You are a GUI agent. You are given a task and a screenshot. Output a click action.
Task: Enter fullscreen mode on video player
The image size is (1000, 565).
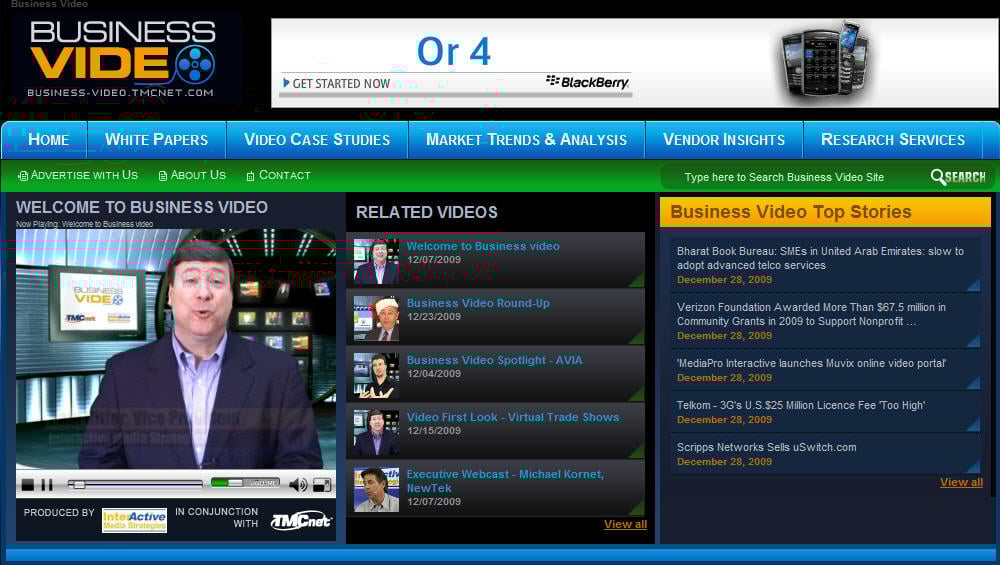pos(322,485)
